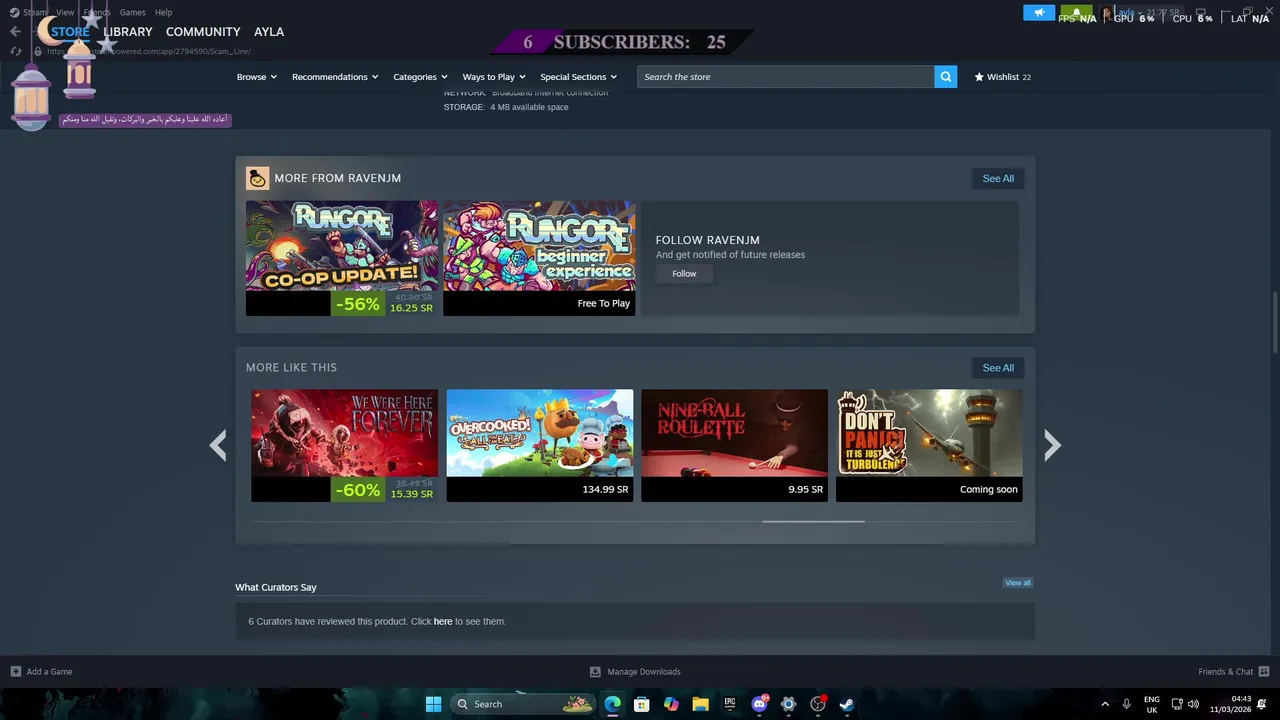Open the Wishlist star link
This screenshot has height=720, width=1280.
pos(1003,77)
